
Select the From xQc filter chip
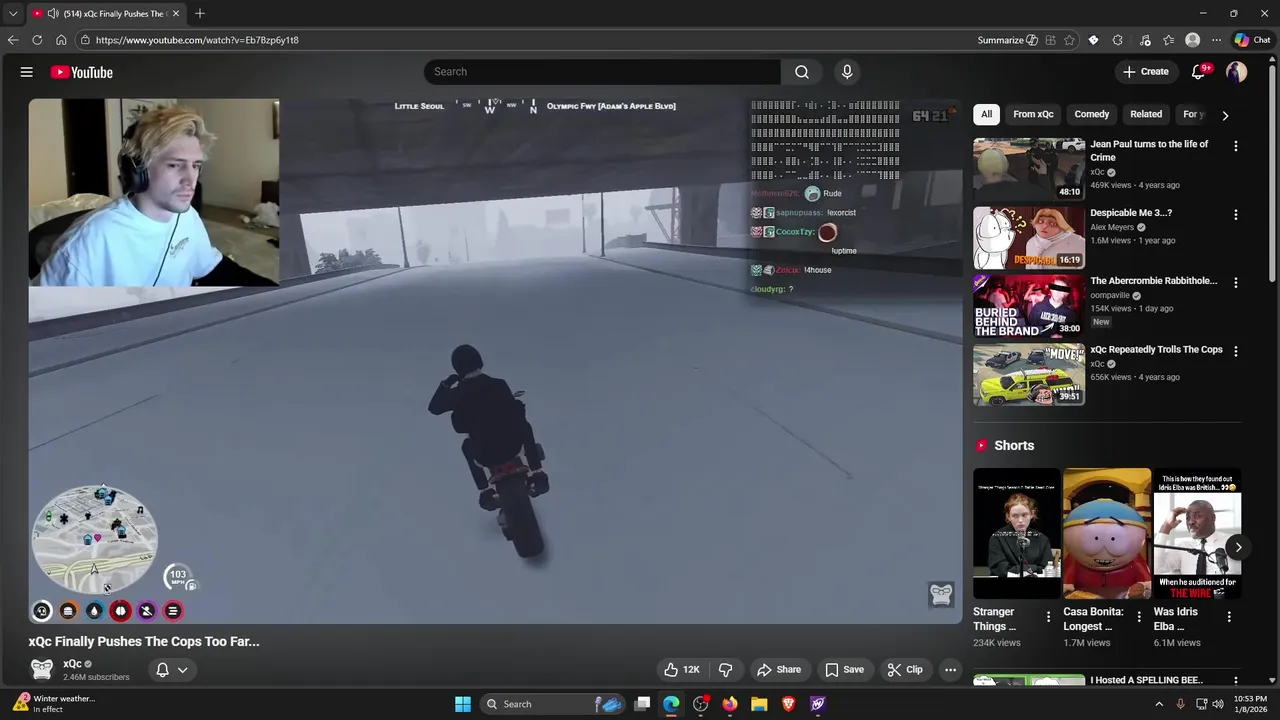click(x=1033, y=114)
